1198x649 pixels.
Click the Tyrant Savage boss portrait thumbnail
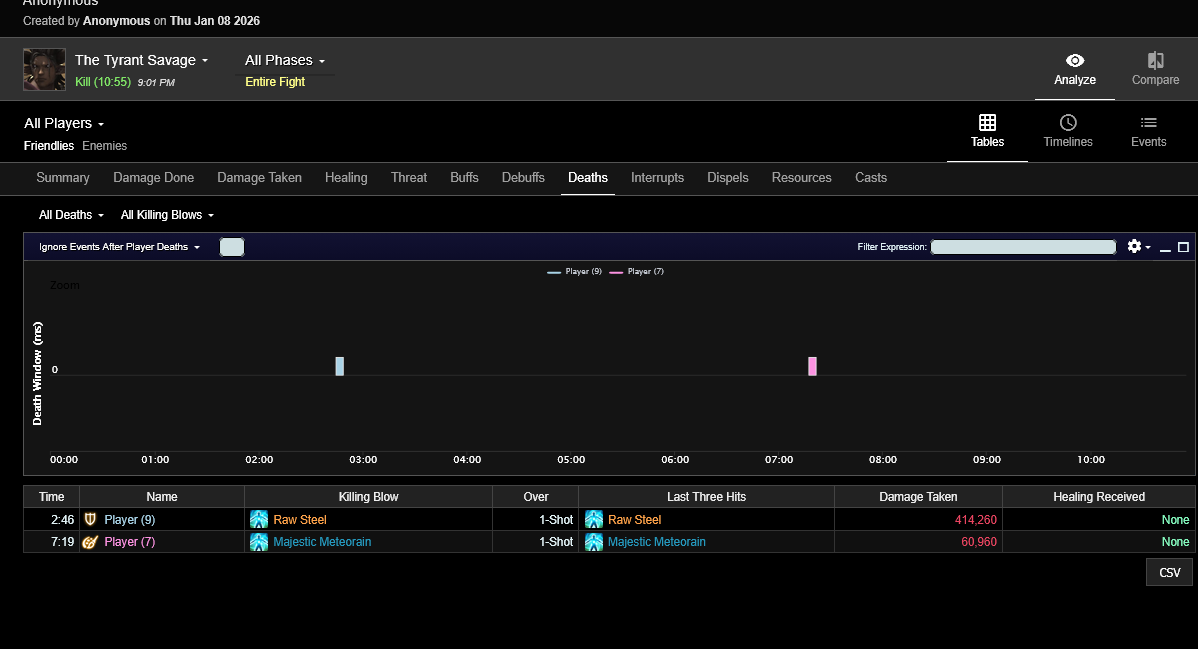click(x=44, y=70)
